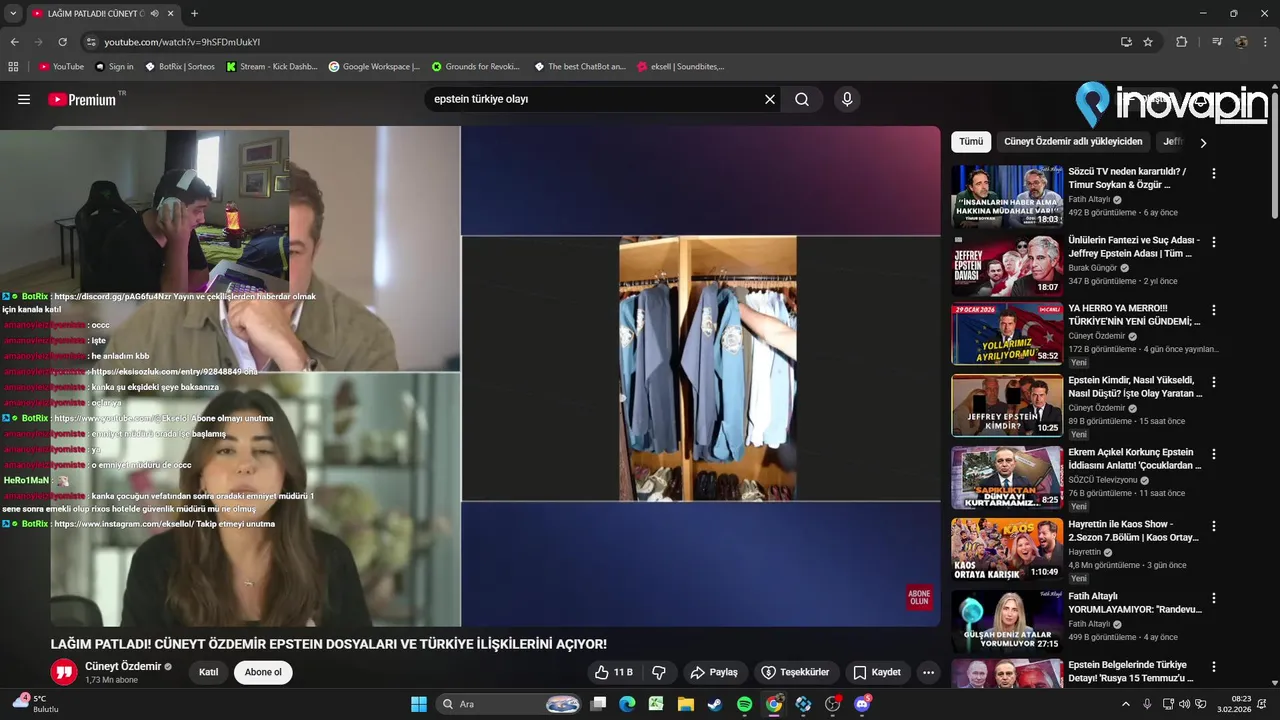Open options menu for 'Sözcü TV neden karartıldı?' video

1214,173
